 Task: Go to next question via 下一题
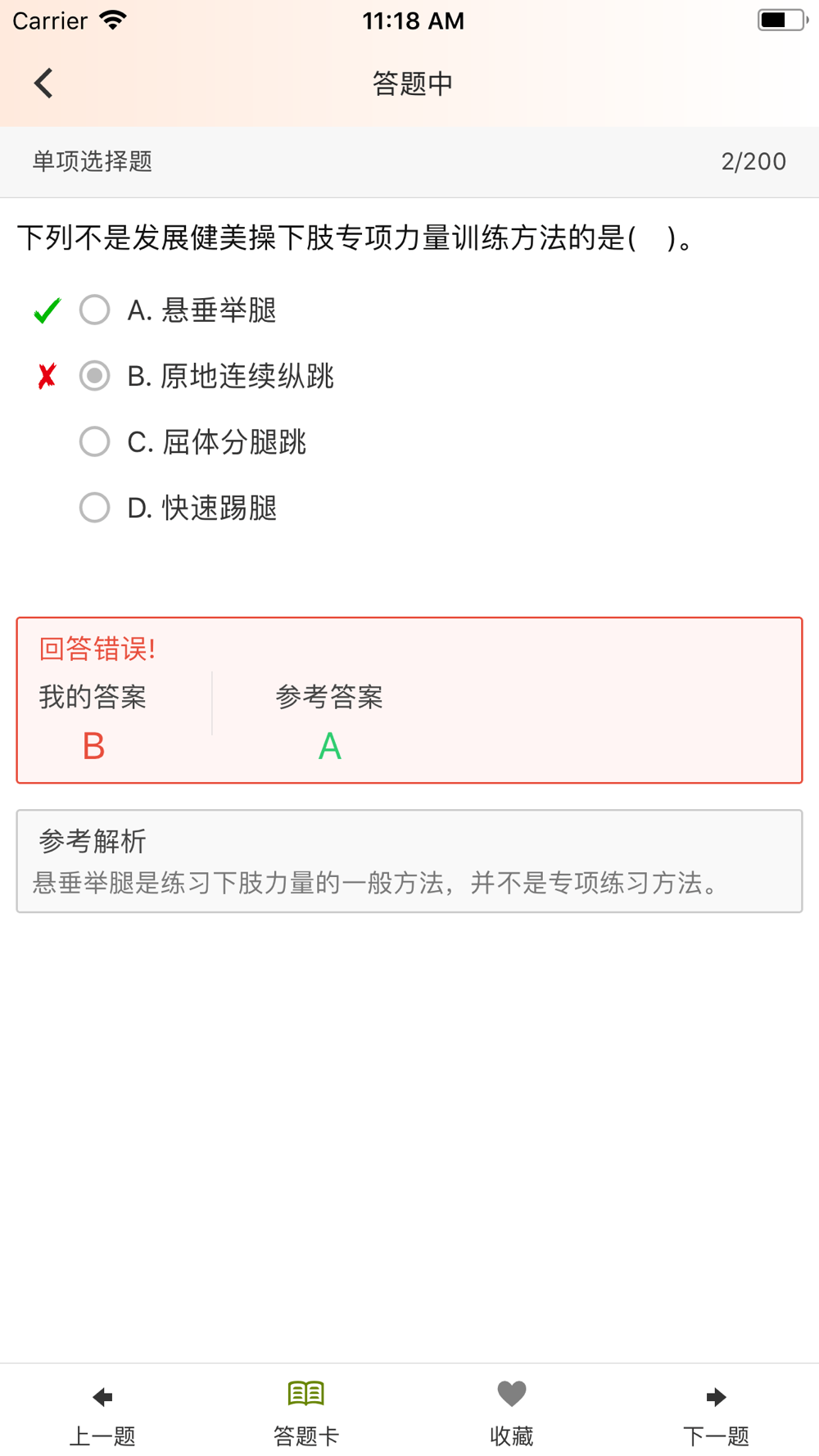[716, 1436]
